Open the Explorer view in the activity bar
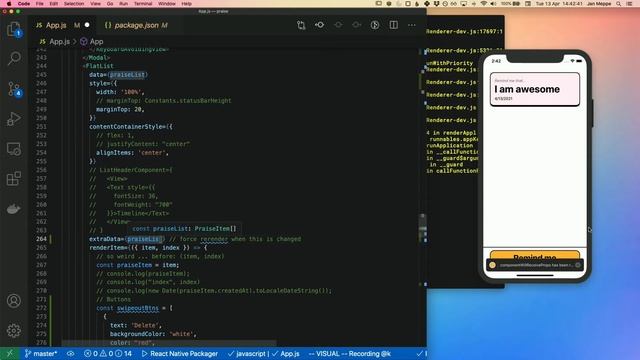This screenshot has height=360, width=640. [14, 29]
